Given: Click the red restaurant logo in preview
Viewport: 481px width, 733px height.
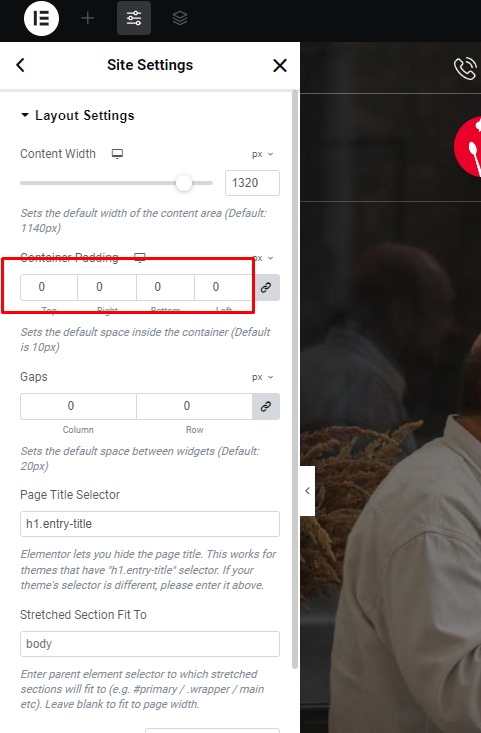Looking at the screenshot, I should pyautogui.click(x=467, y=147).
